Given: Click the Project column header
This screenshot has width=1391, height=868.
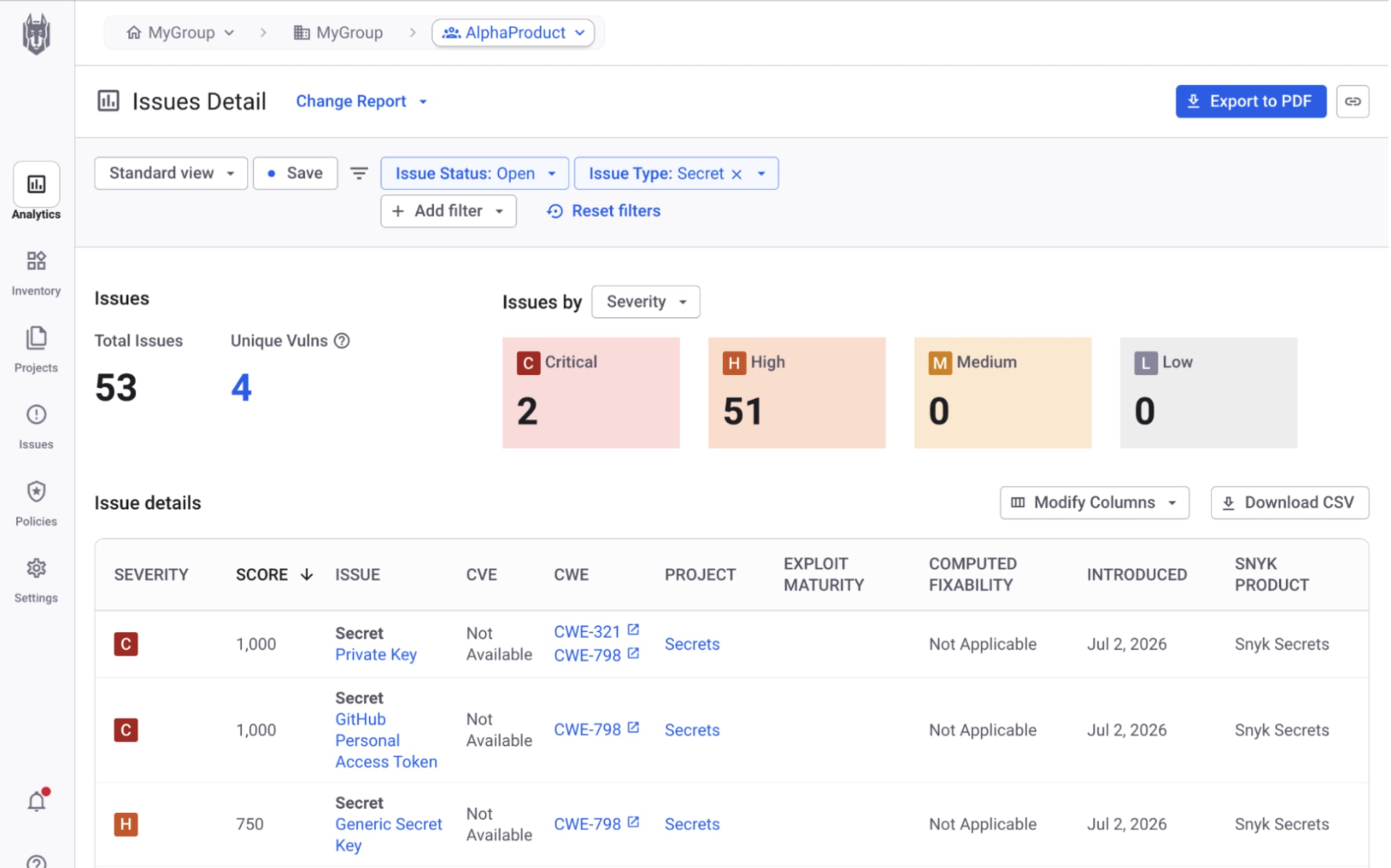Looking at the screenshot, I should click(x=701, y=575).
